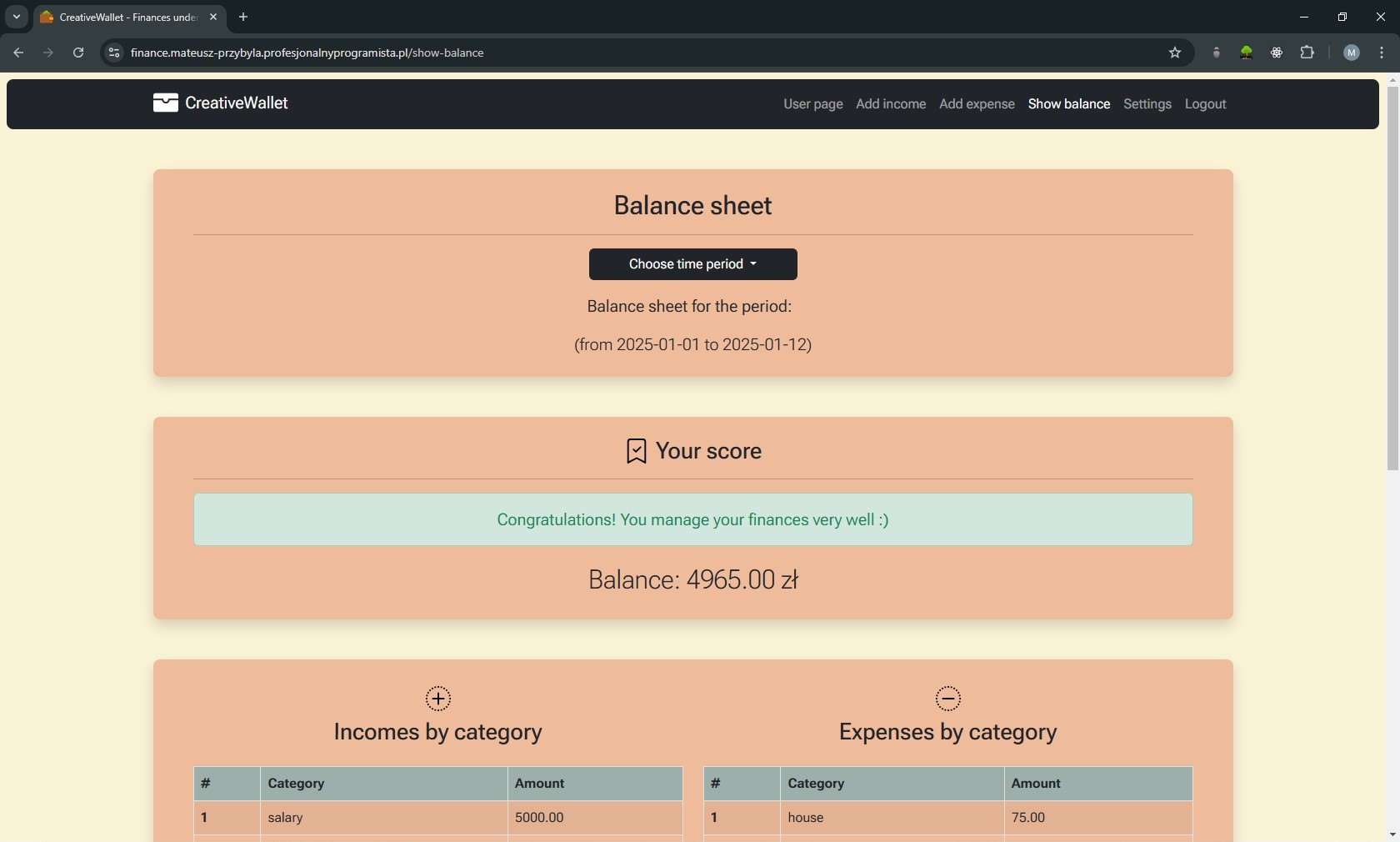Click the vertical page scrollbar thumb
Image resolution: width=1400 pixels, height=842 pixels.
(1392, 275)
